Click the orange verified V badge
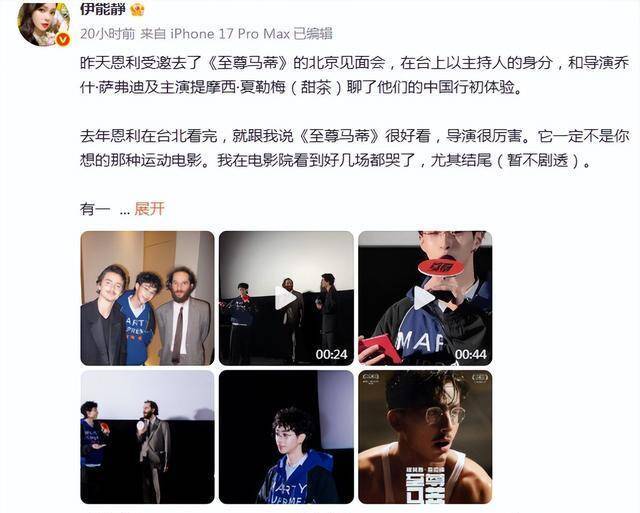The height and width of the screenshot is (513, 640). (x=62, y=40)
